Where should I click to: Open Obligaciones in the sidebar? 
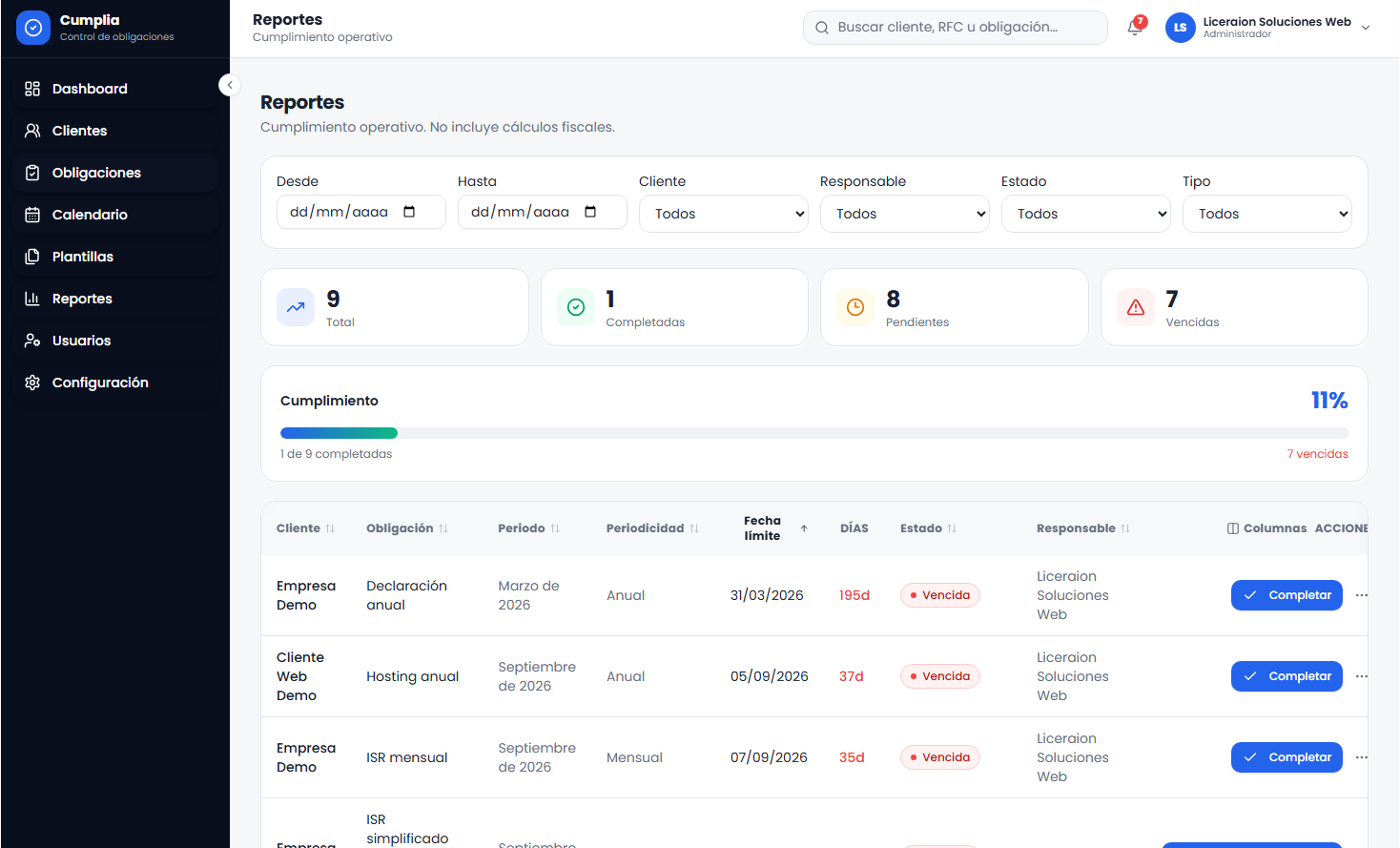(x=115, y=173)
